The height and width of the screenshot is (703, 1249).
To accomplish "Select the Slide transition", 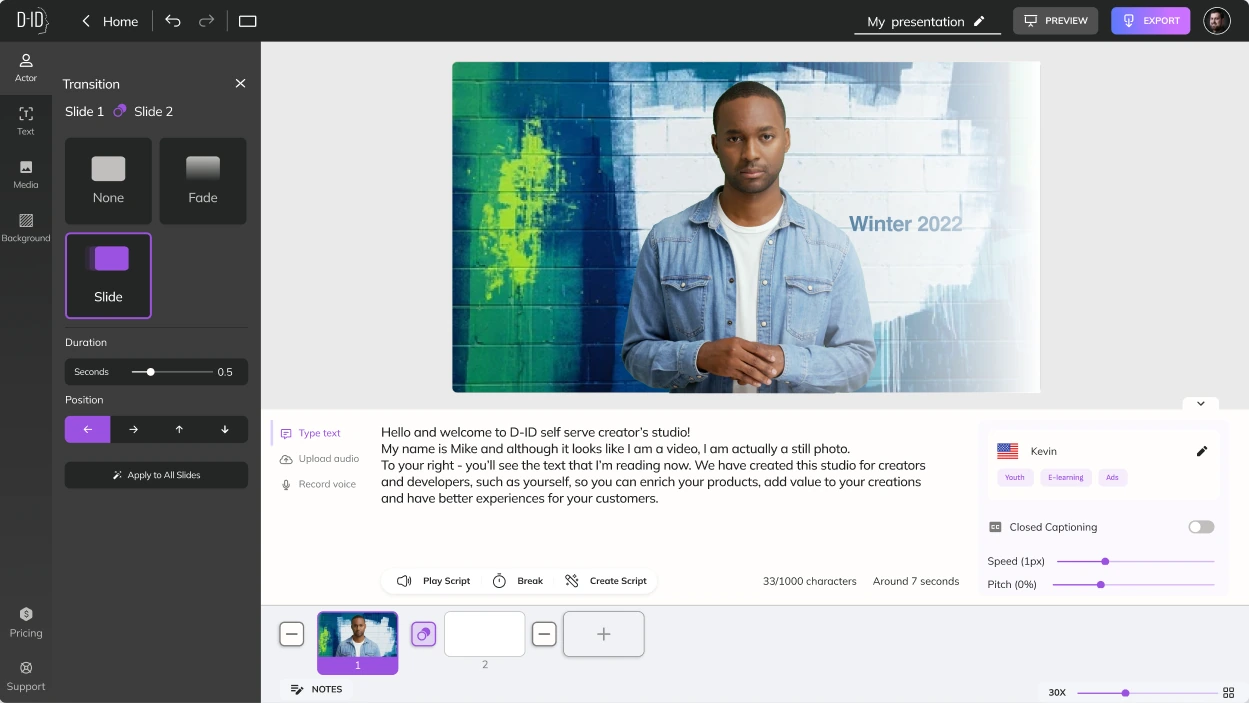I will click(108, 276).
